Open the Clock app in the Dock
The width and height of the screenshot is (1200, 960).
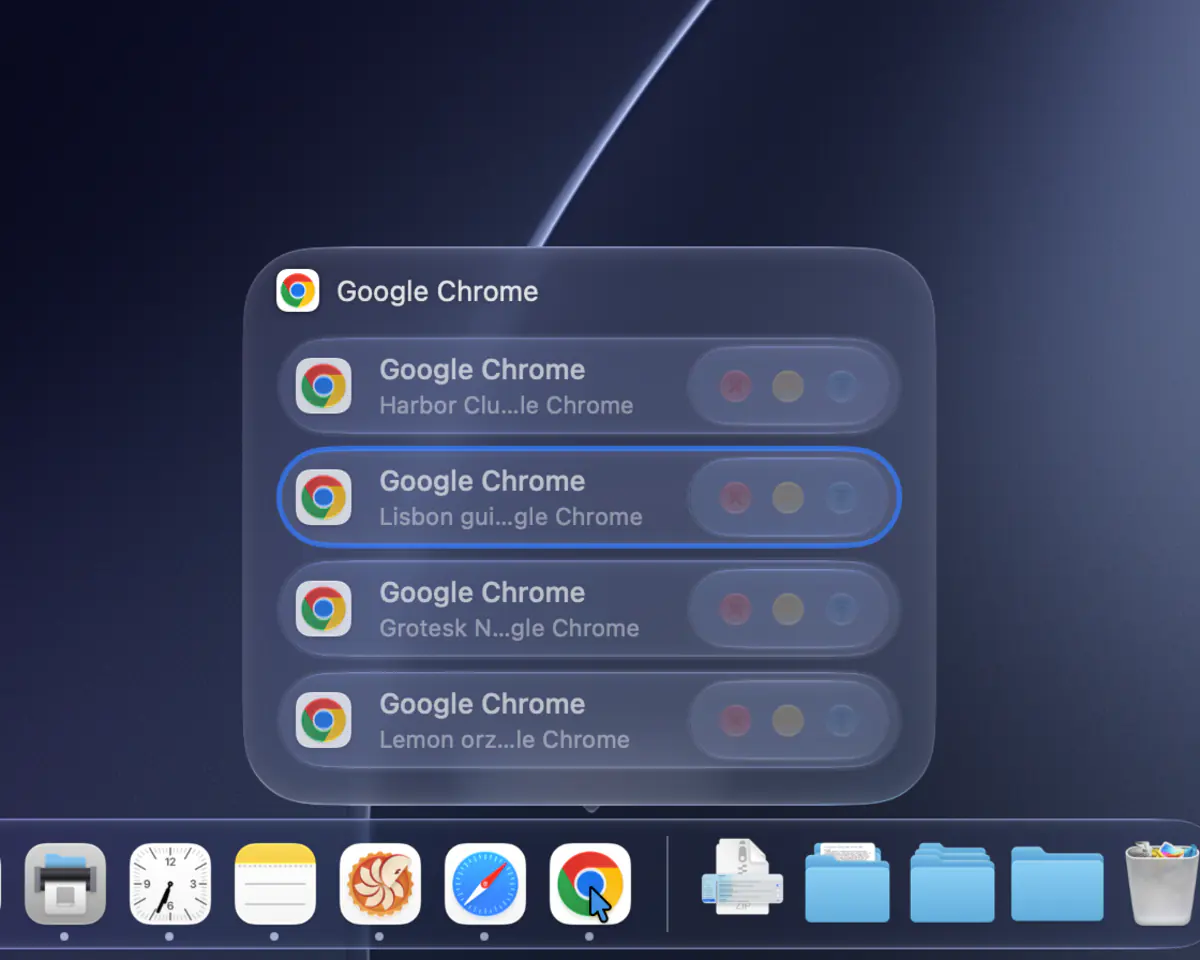(x=170, y=884)
